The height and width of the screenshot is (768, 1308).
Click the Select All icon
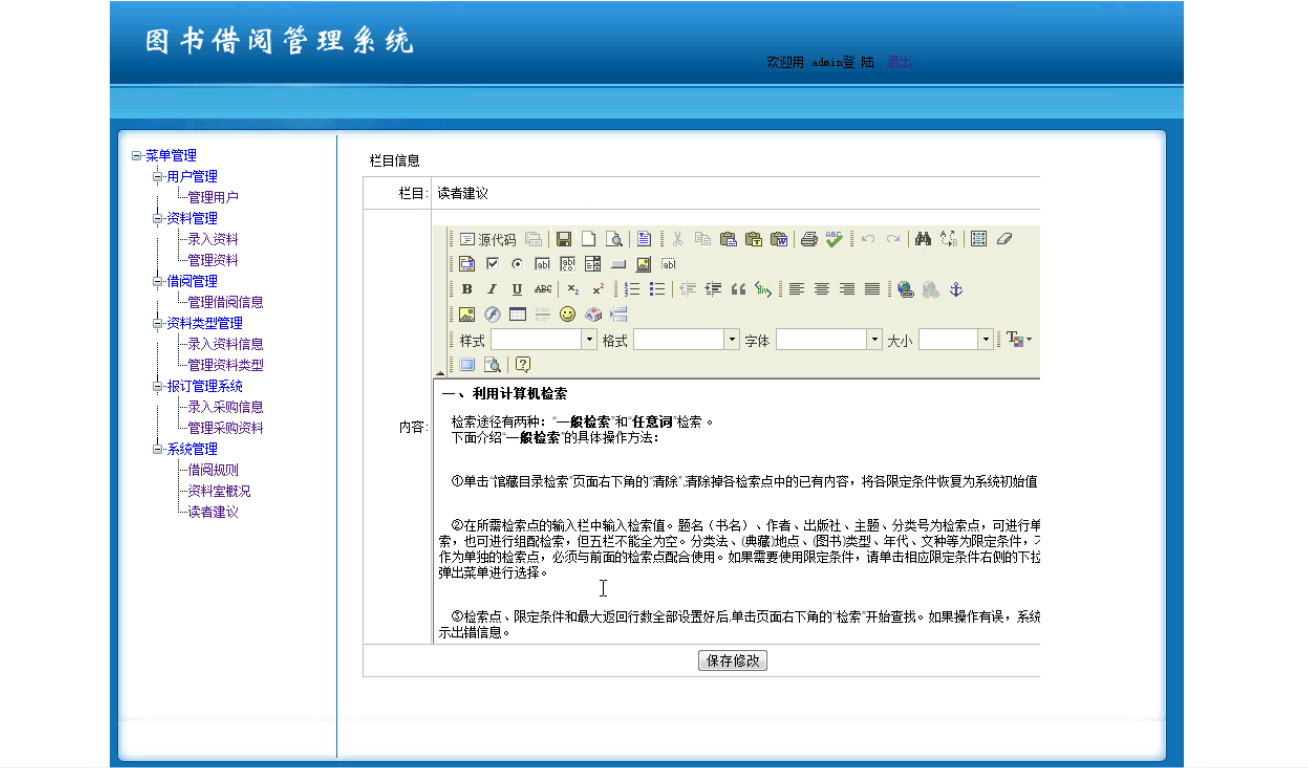point(979,239)
